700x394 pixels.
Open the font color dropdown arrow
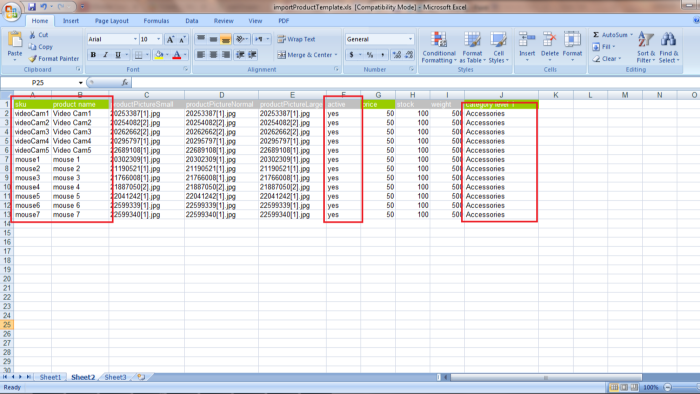coord(185,55)
